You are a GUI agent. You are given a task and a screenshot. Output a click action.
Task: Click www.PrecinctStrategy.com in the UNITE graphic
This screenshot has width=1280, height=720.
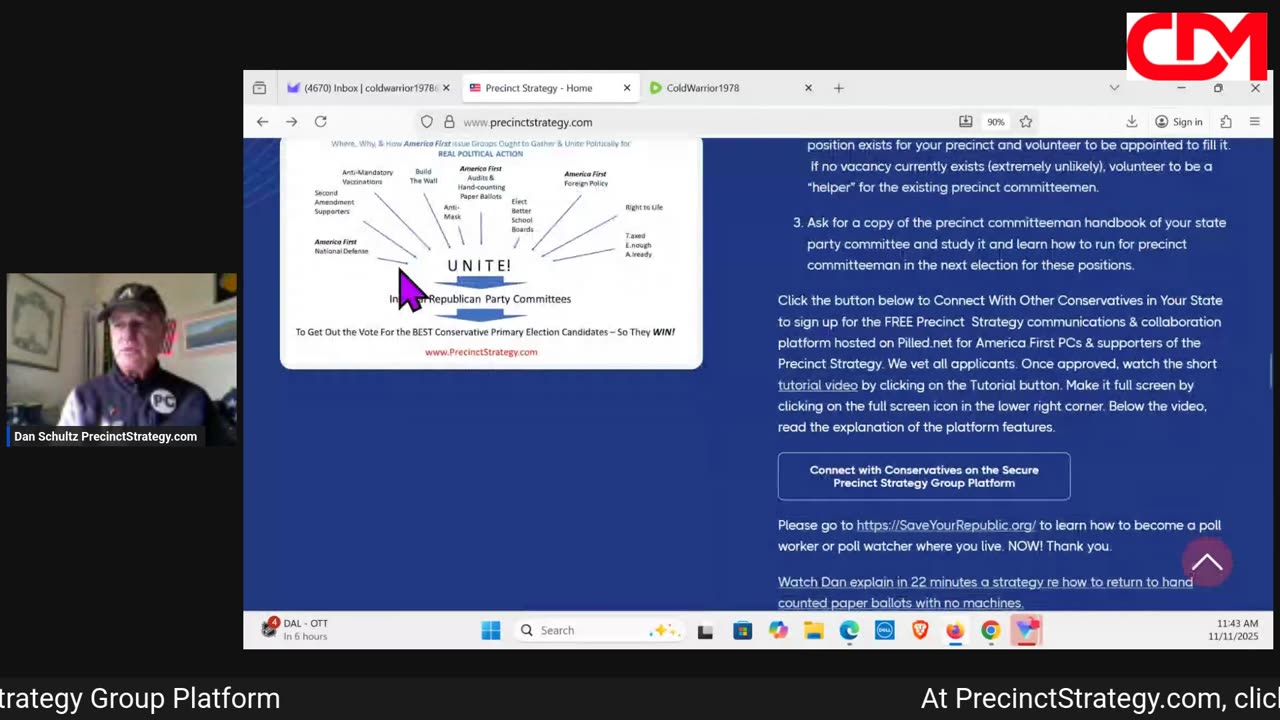click(x=481, y=352)
